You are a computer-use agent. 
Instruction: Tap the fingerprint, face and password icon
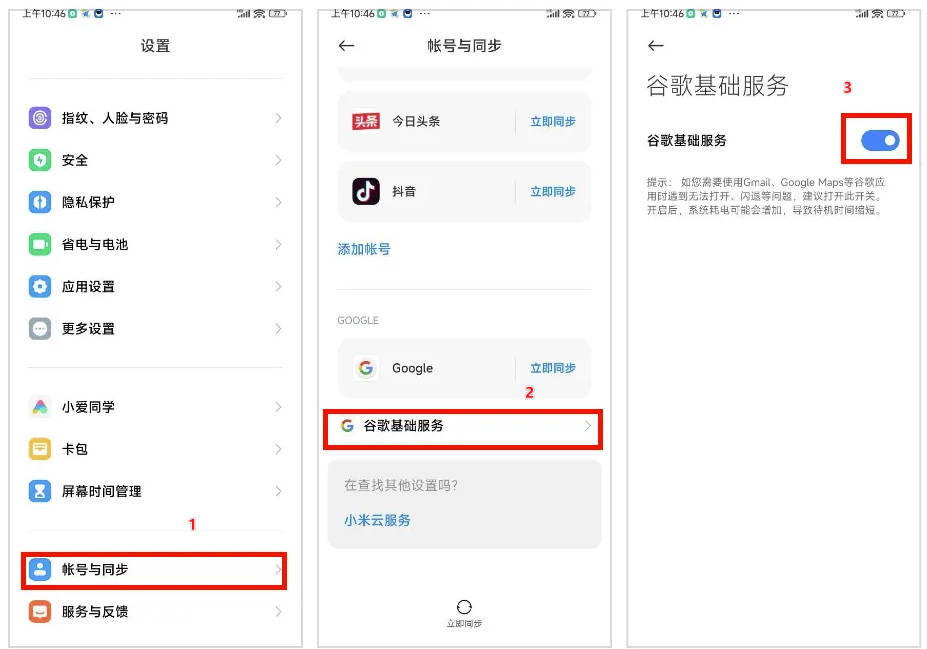click(x=40, y=118)
